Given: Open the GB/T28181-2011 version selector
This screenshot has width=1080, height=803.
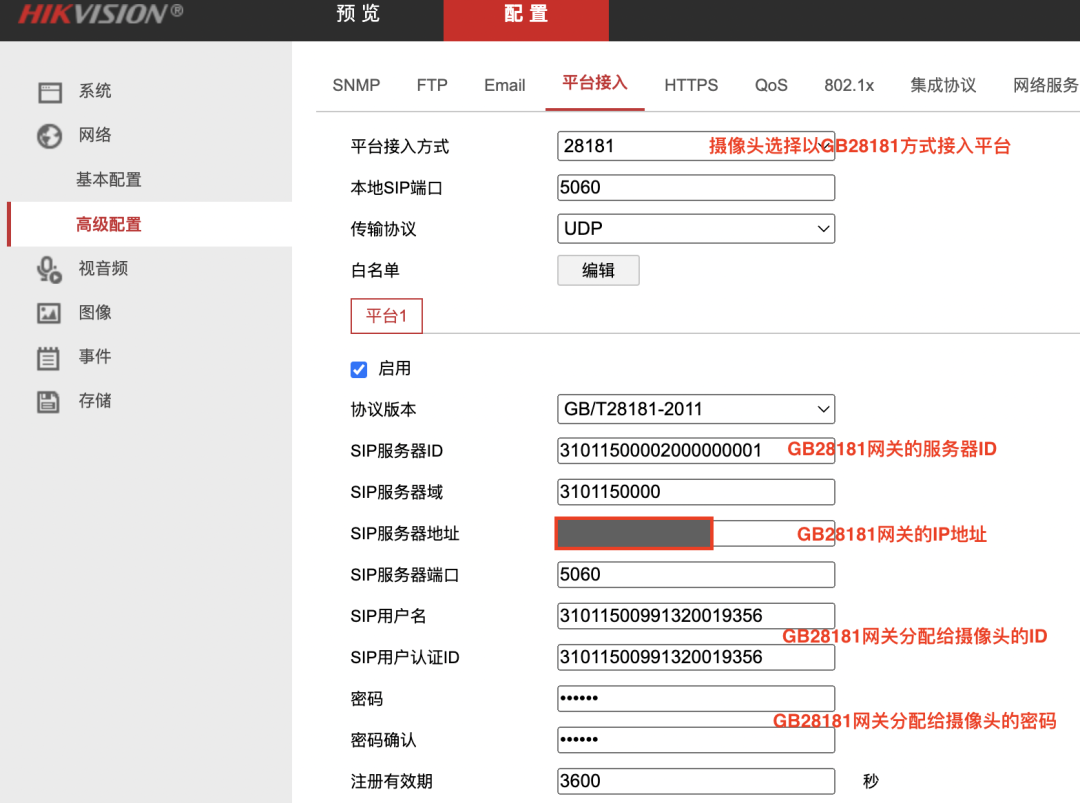Looking at the screenshot, I should (695, 409).
